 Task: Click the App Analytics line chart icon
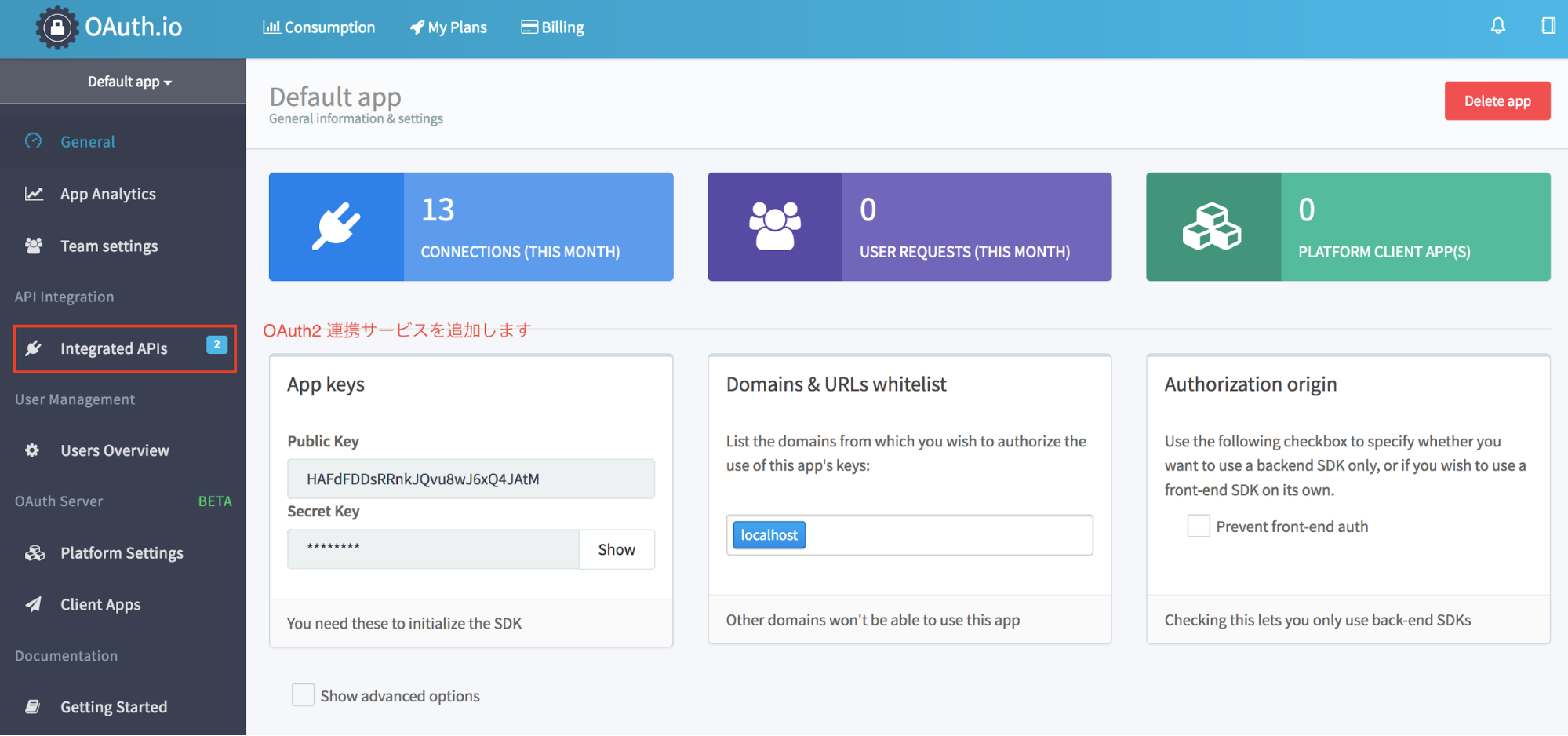coord(34,194)
